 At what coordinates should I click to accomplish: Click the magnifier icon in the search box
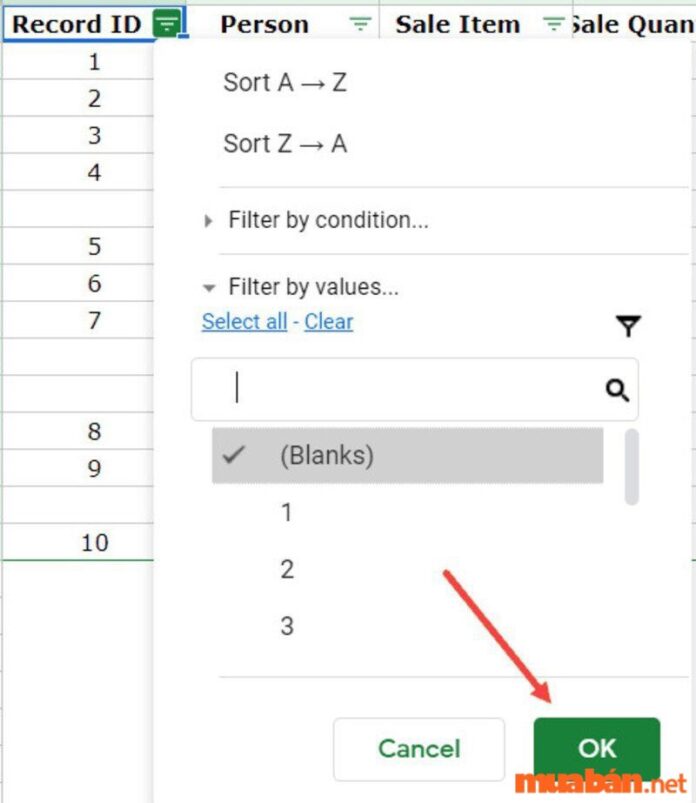tap(617, 390)
